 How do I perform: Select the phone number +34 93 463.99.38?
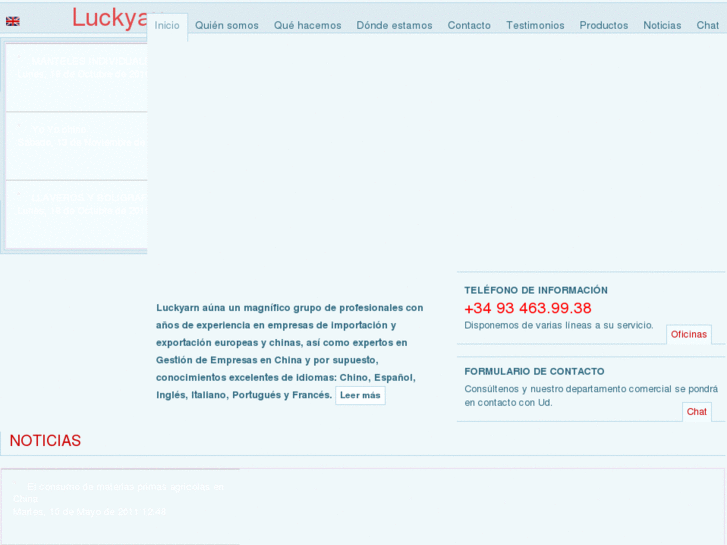[x=528, y=308]
